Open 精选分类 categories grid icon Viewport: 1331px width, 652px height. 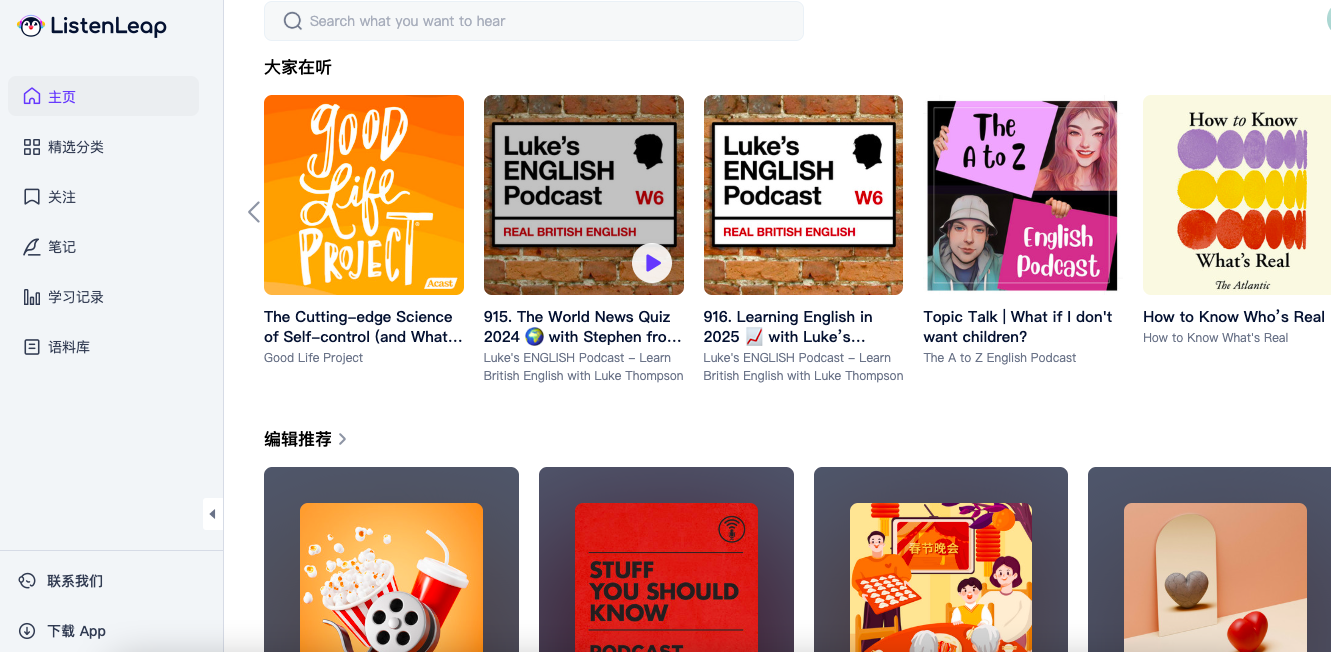tap(32, 147)
